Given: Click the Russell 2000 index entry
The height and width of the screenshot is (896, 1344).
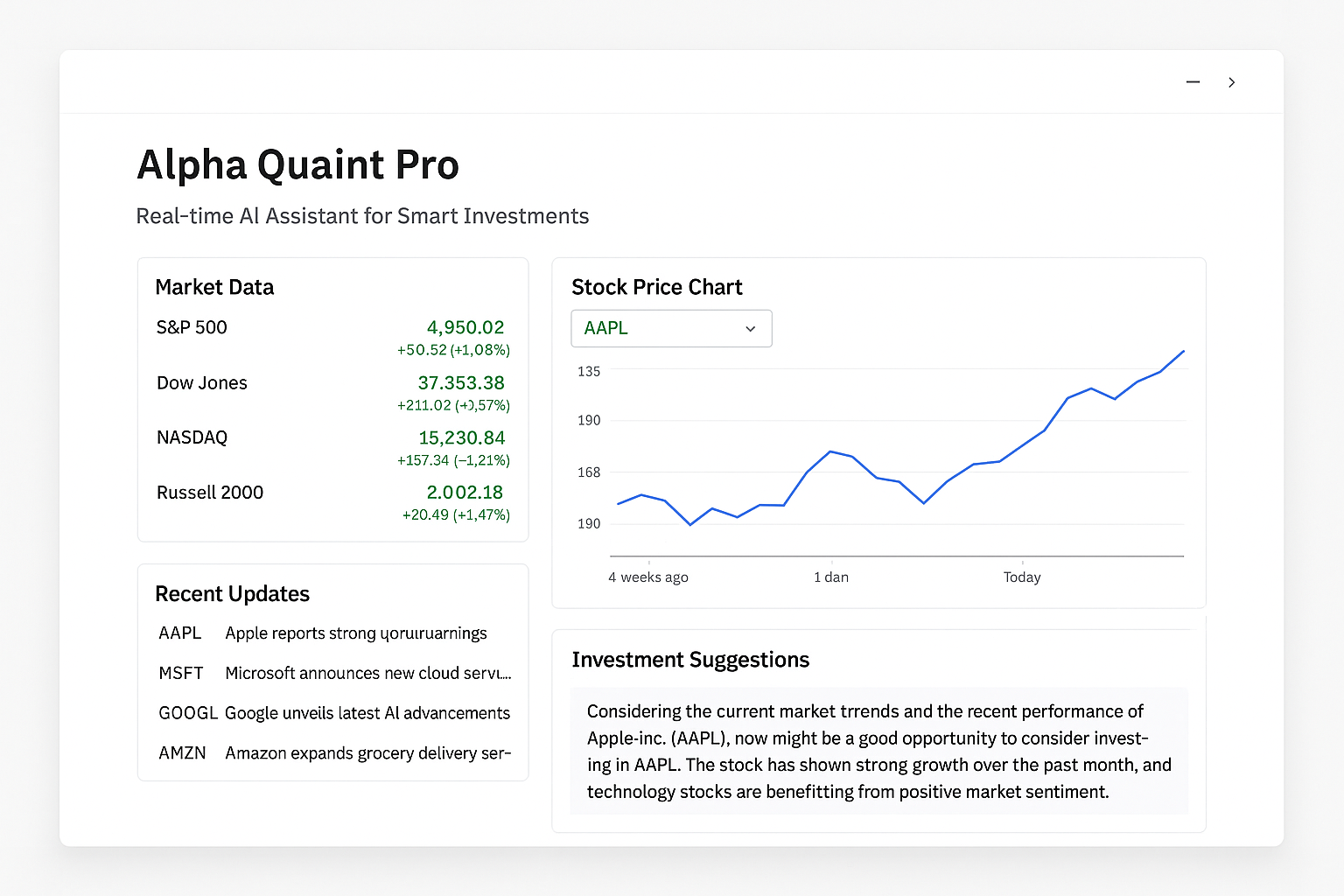Looking at the screenshot, I should [210, 492].
